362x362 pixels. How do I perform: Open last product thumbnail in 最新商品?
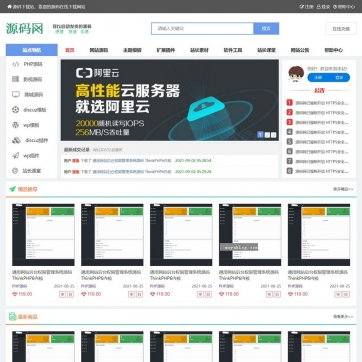click(x=319, y=346)
